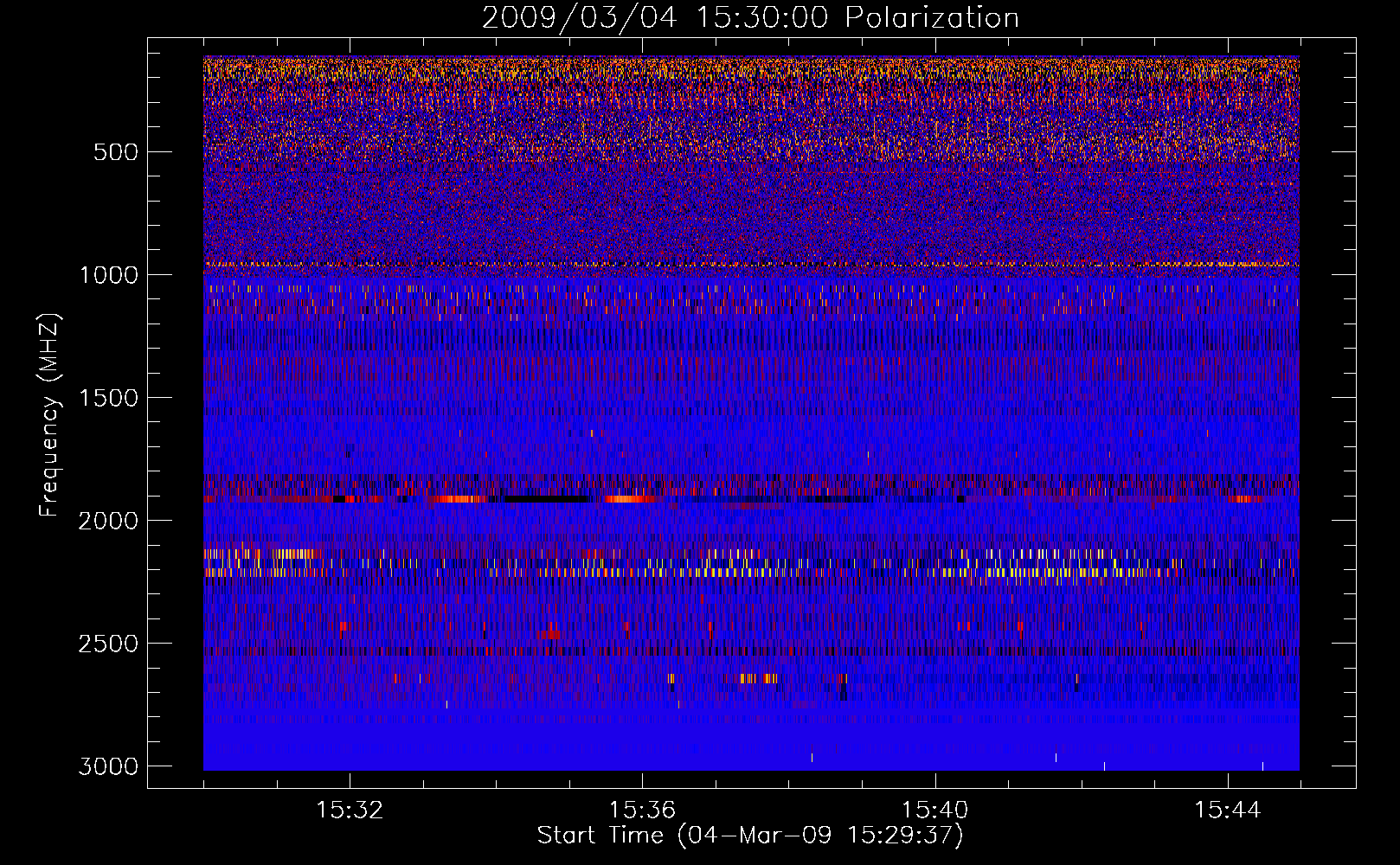The height and width of the screenshot is (865, 1400).
Task: Click the 1500 frequency tick label
Action: (109, 399)
